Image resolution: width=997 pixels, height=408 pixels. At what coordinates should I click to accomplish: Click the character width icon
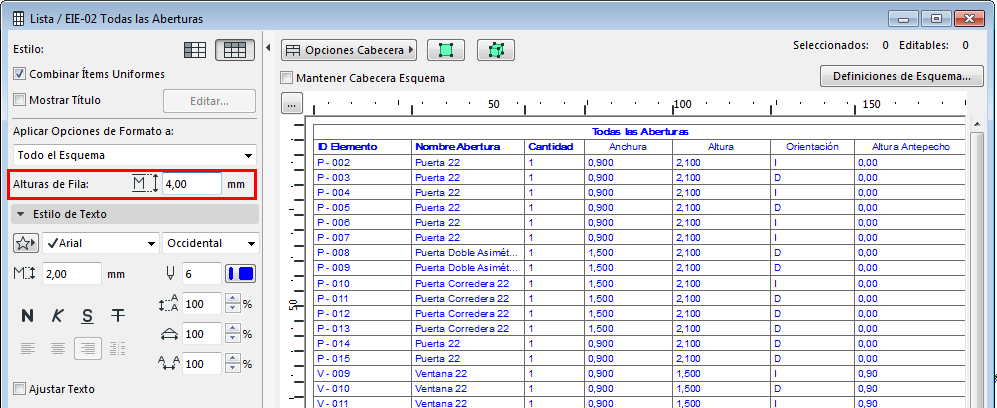168,334
